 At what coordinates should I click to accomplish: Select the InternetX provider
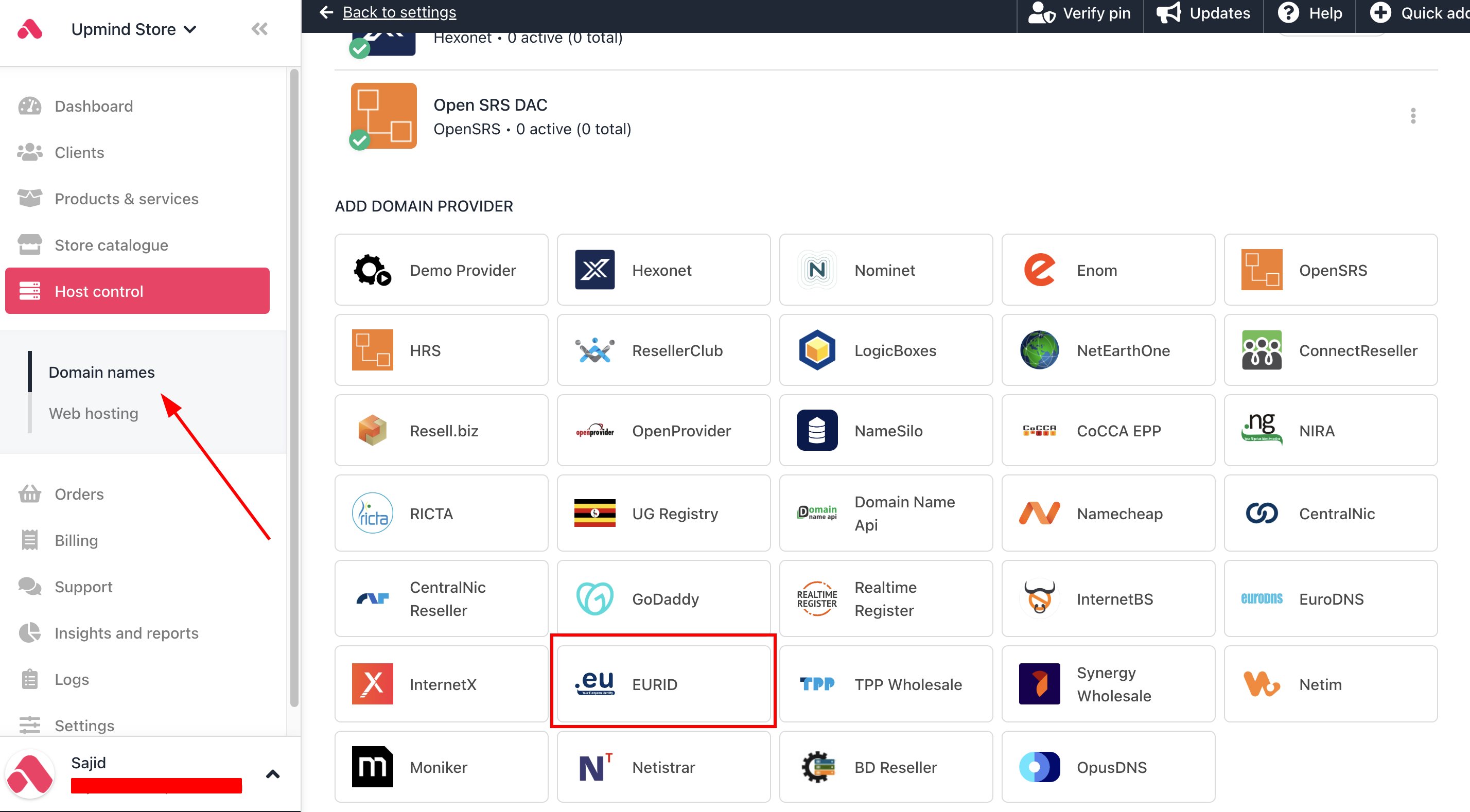441,684
